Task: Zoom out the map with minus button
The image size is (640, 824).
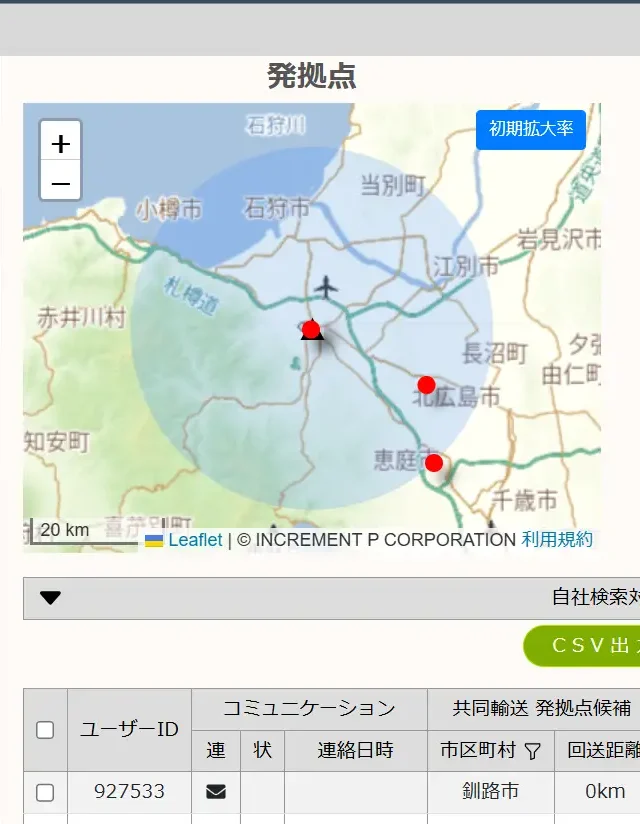Action: tap(61, 183)
